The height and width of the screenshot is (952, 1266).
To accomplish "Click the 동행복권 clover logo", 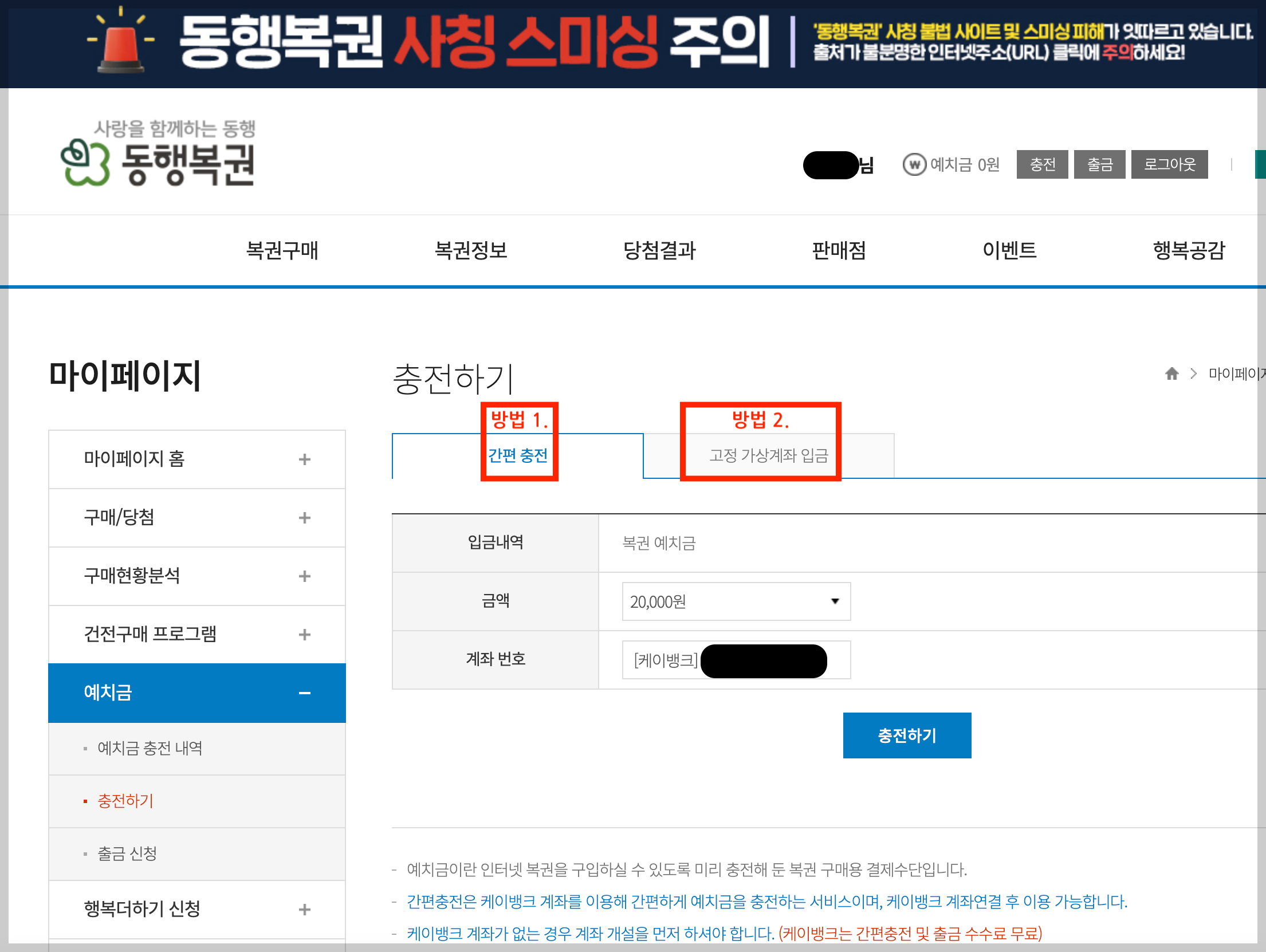I will point(85,163).
